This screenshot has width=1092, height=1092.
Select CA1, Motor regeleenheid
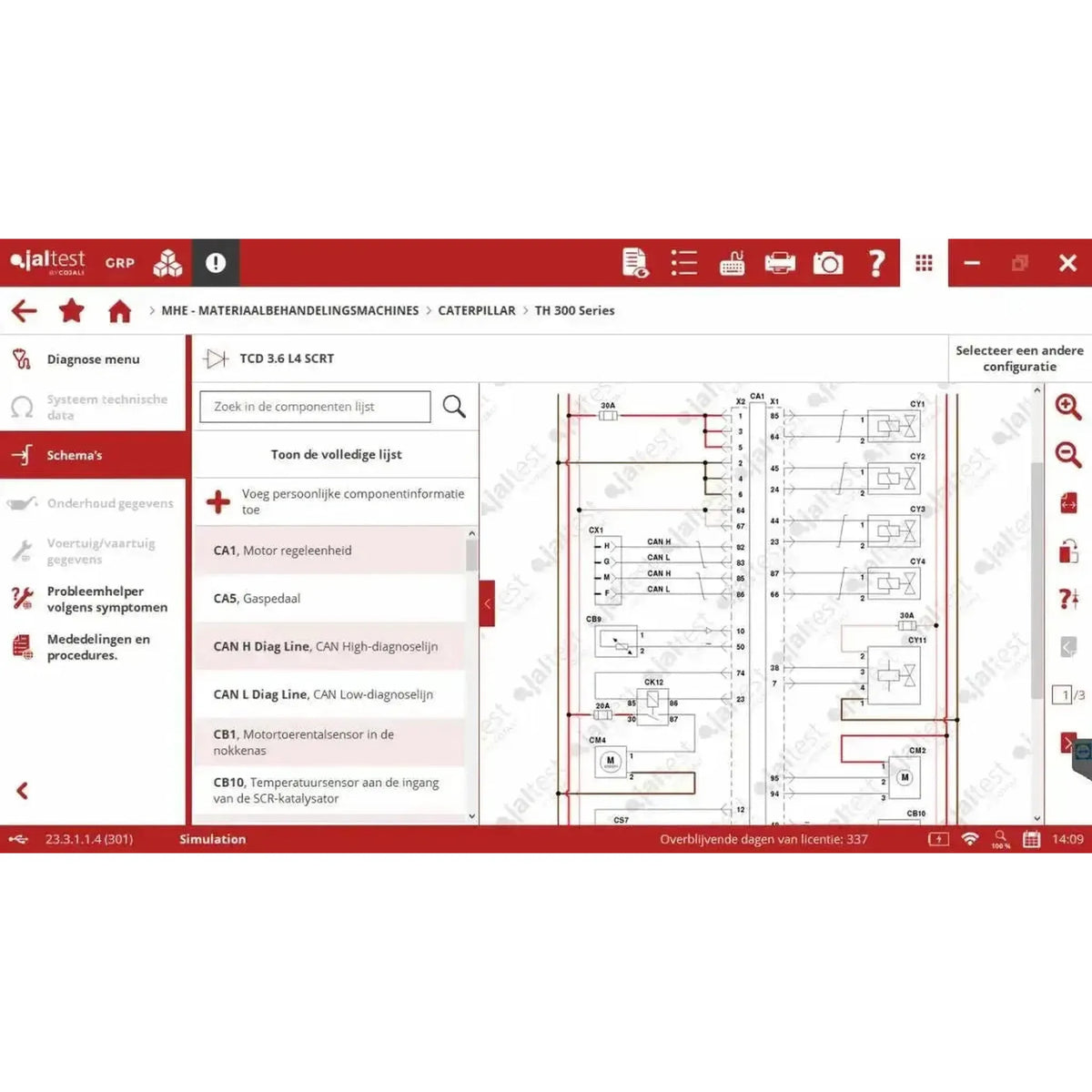click(329, 551)
